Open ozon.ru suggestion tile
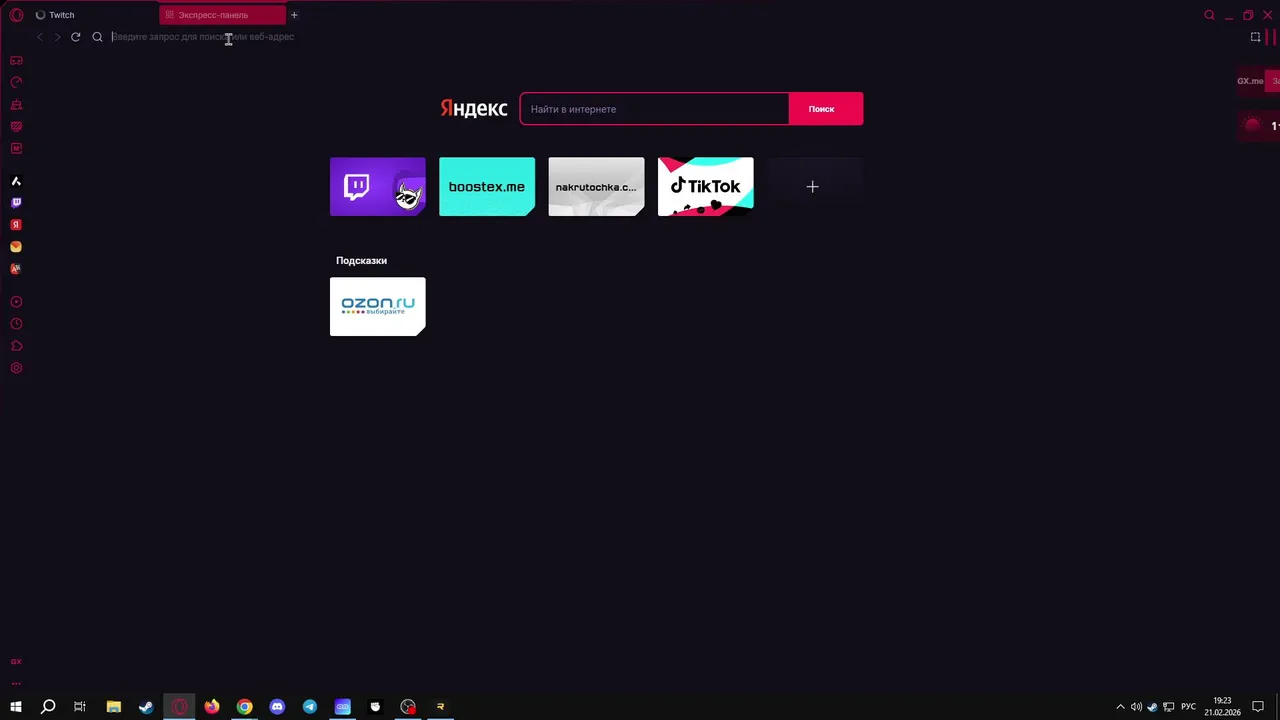 [x=377, y=306]
